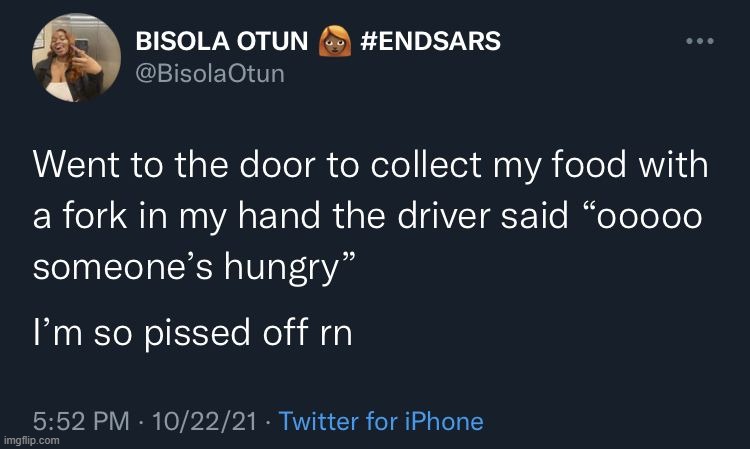Open the BISOLA OTUN display name

(223, 42)
